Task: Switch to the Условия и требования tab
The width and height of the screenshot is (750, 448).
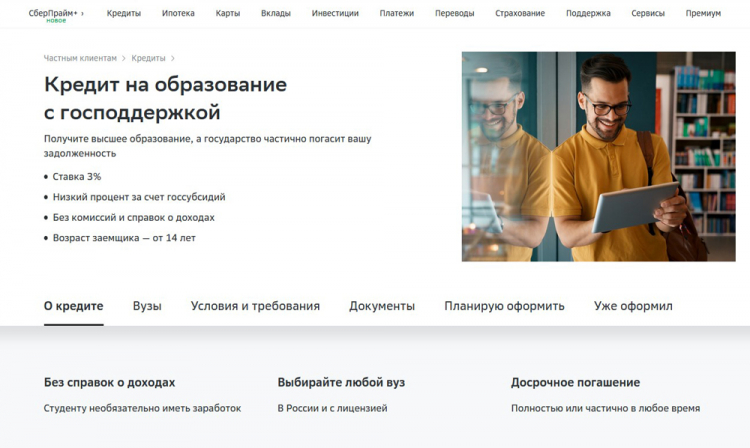Action: click(255, 306)
